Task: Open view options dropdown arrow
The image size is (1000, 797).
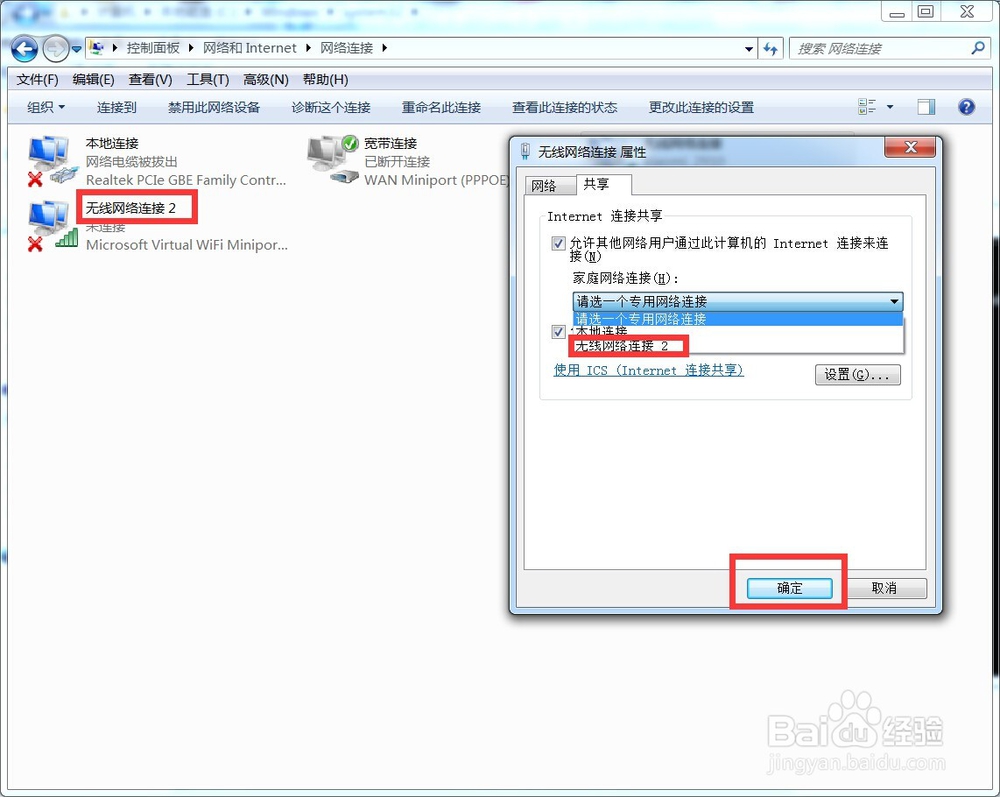Action: click(890, 107)
